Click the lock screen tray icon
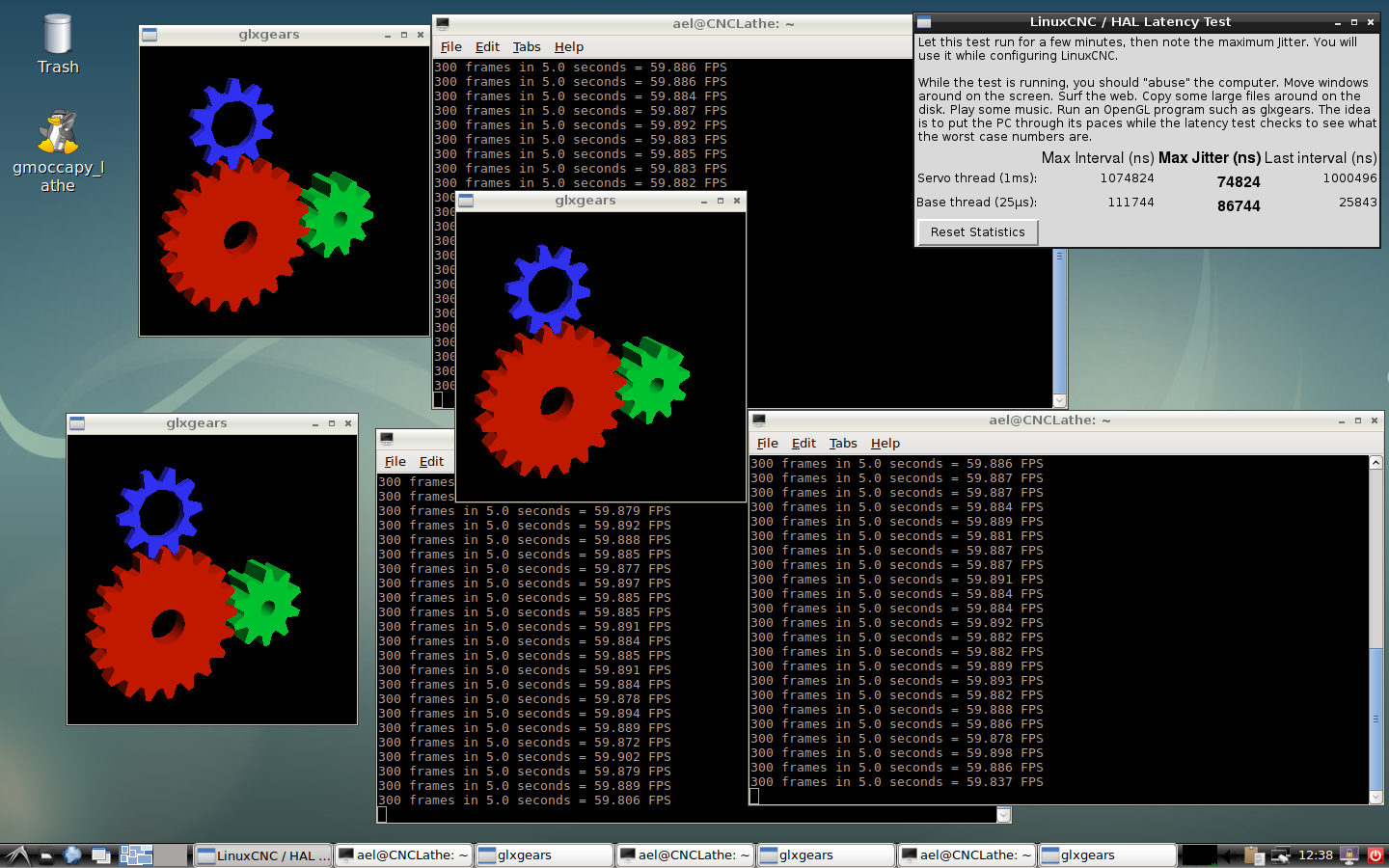 point(1348,855)
